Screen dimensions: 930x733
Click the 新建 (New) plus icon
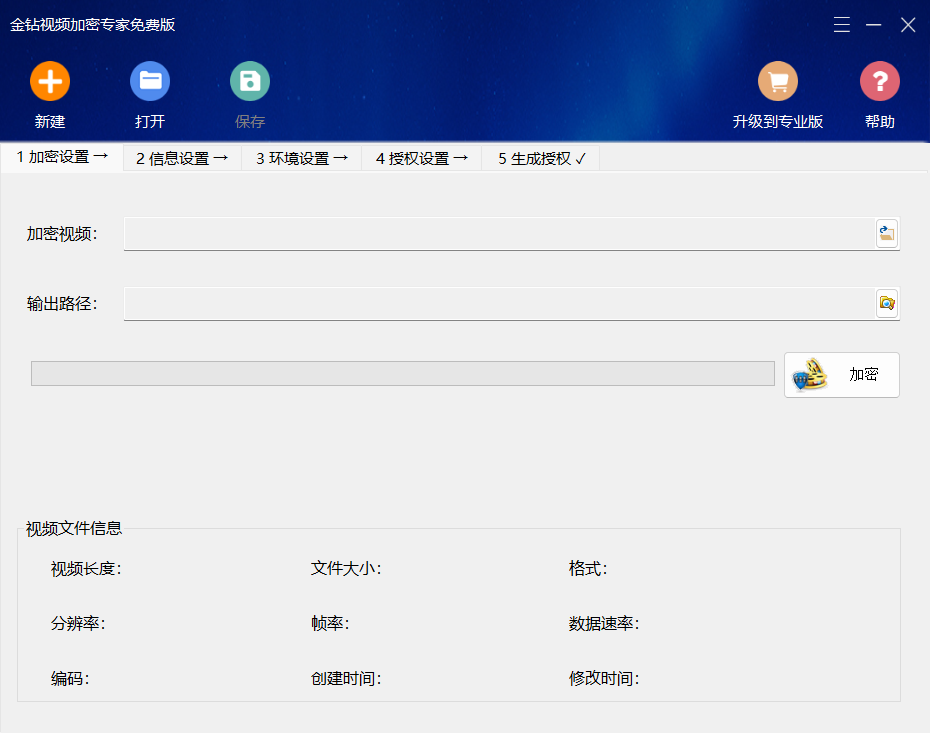click(50, 81)
